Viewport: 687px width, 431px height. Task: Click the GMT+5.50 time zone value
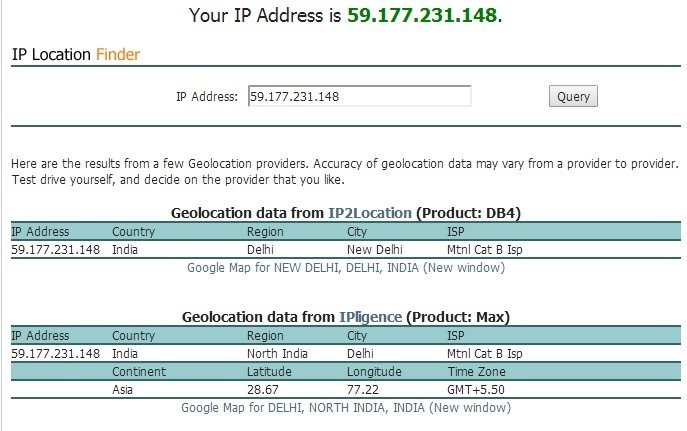[x=474, y=390]
